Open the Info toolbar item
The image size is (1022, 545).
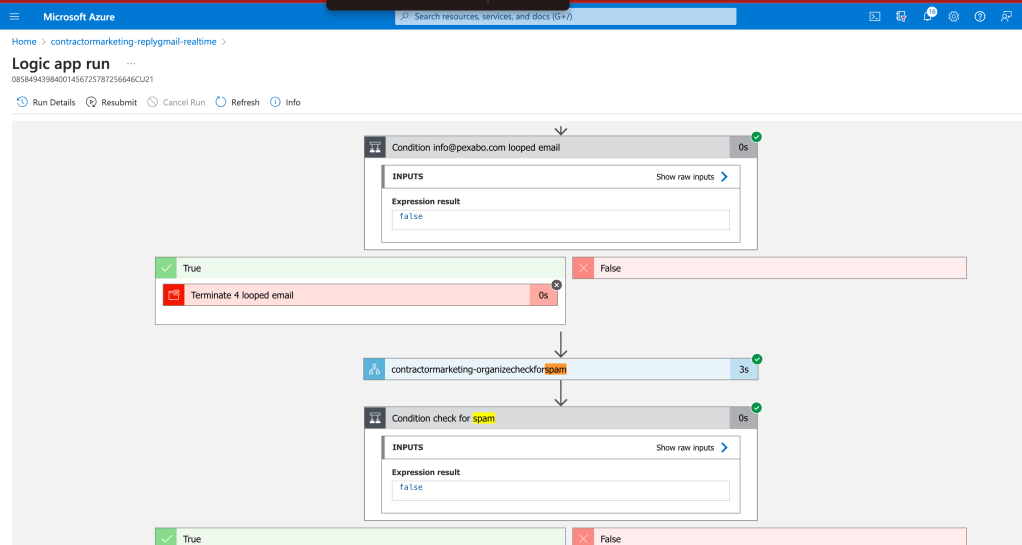pos(285,102)
